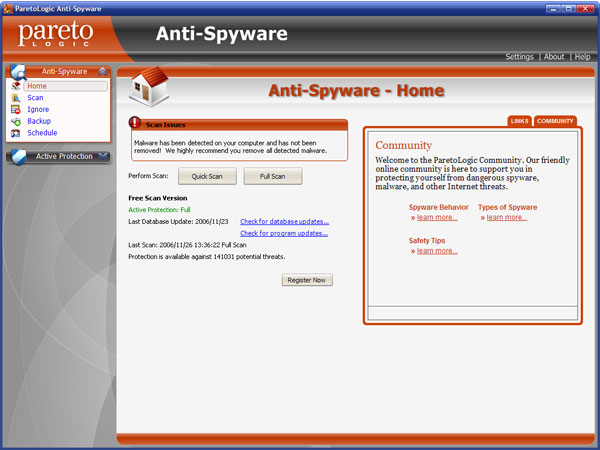Click the Schedule icon in sidebar
The width and height of the screenshot is (600, 450).
[x=16, y=133]
